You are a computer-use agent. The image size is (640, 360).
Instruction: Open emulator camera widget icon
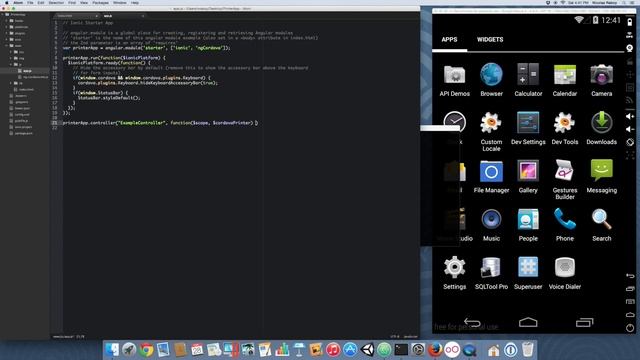coord(630,48)
